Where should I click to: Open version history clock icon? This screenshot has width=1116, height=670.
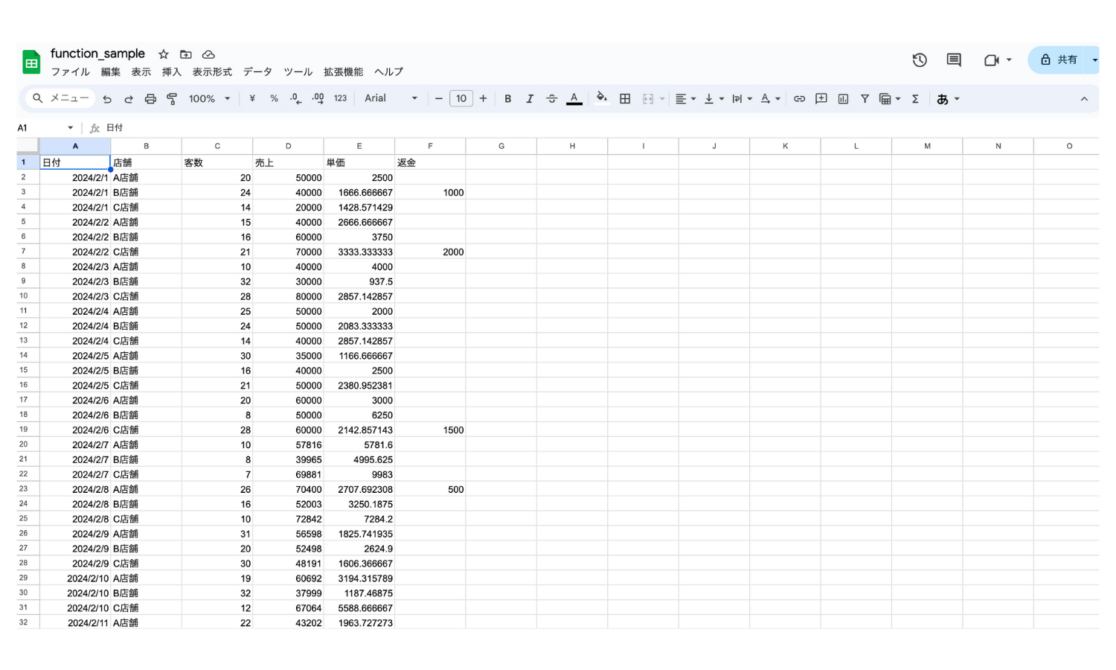919,60
